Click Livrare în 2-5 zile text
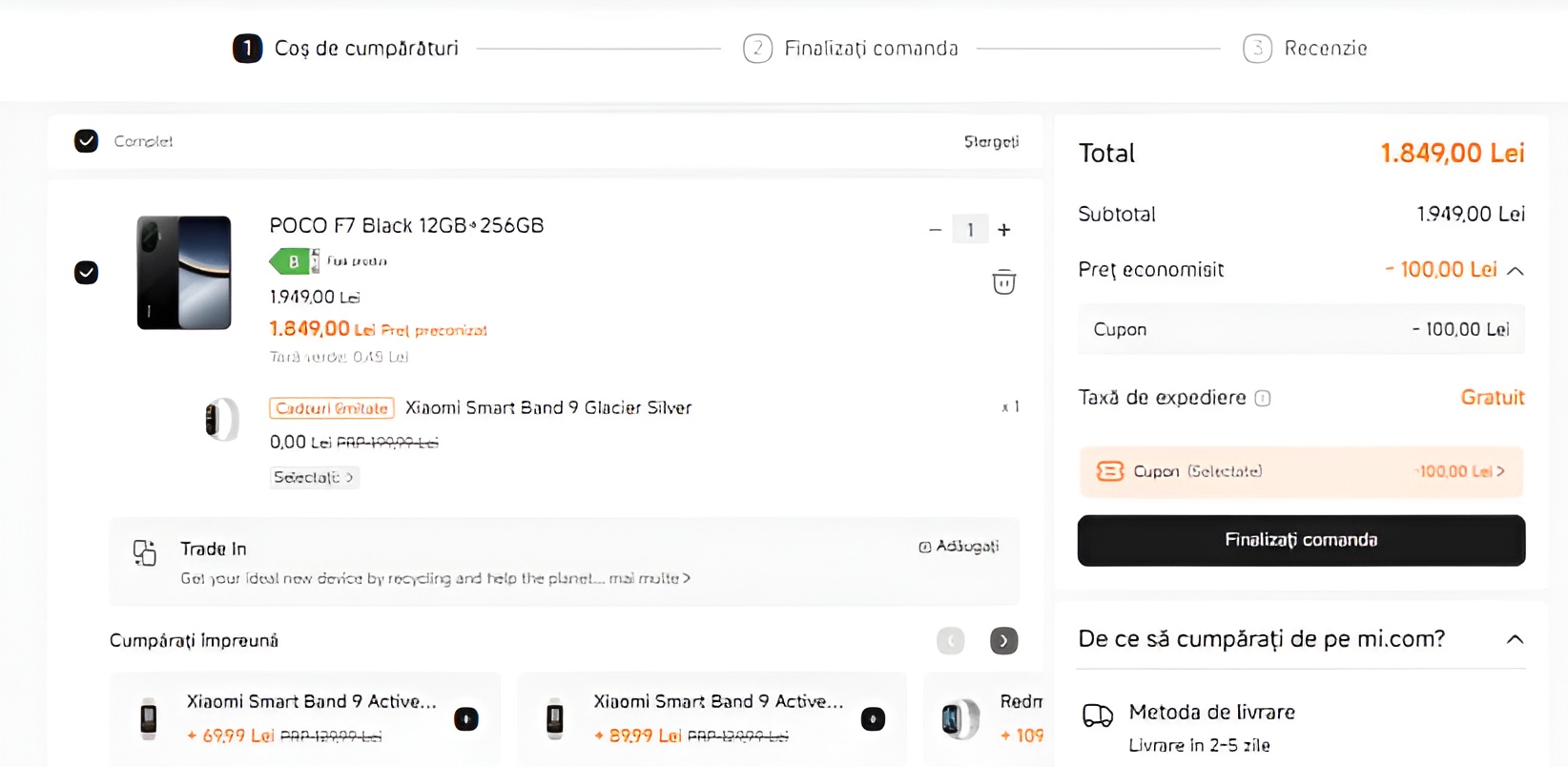The height and width of the screenshot is (767, 1568). pos(1199,745)
